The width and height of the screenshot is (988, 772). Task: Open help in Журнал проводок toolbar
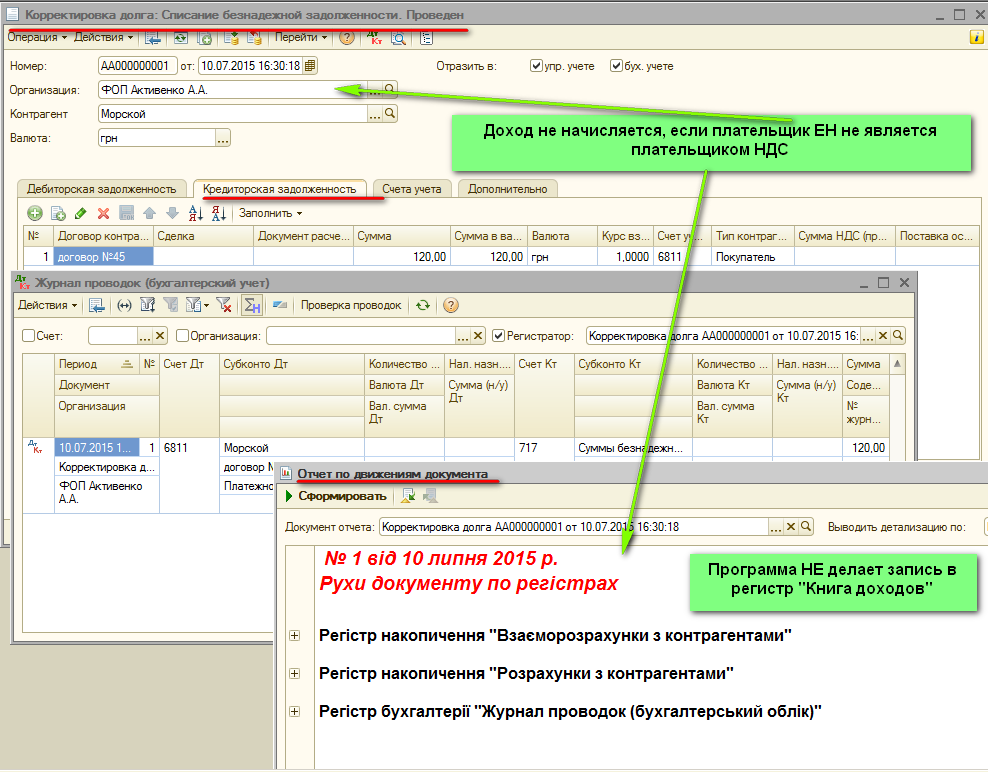pyautogui.click(x=451, y=306)
